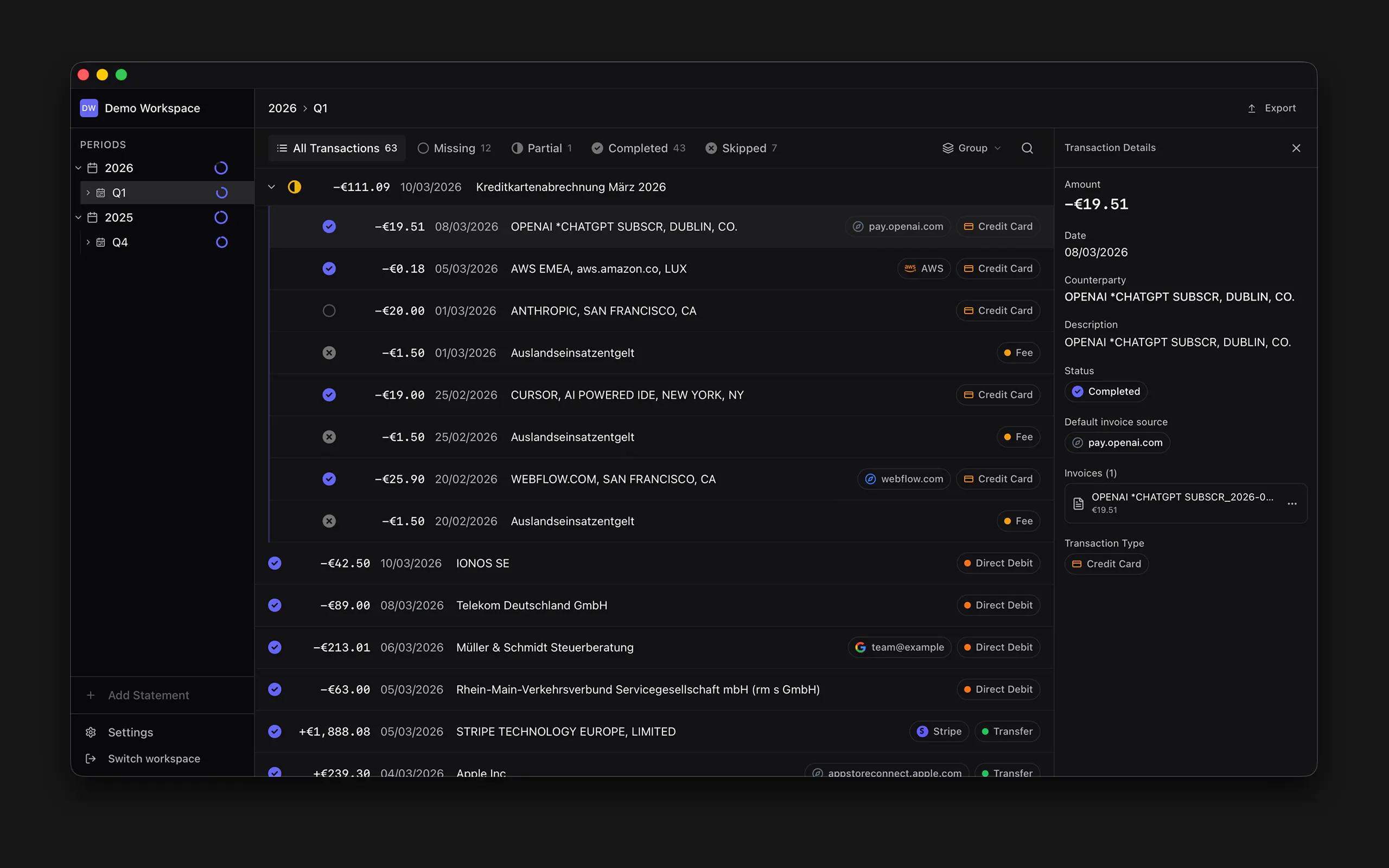Open Settings
This screenshot has height=868, width=1389.
(x=119, y=732)
